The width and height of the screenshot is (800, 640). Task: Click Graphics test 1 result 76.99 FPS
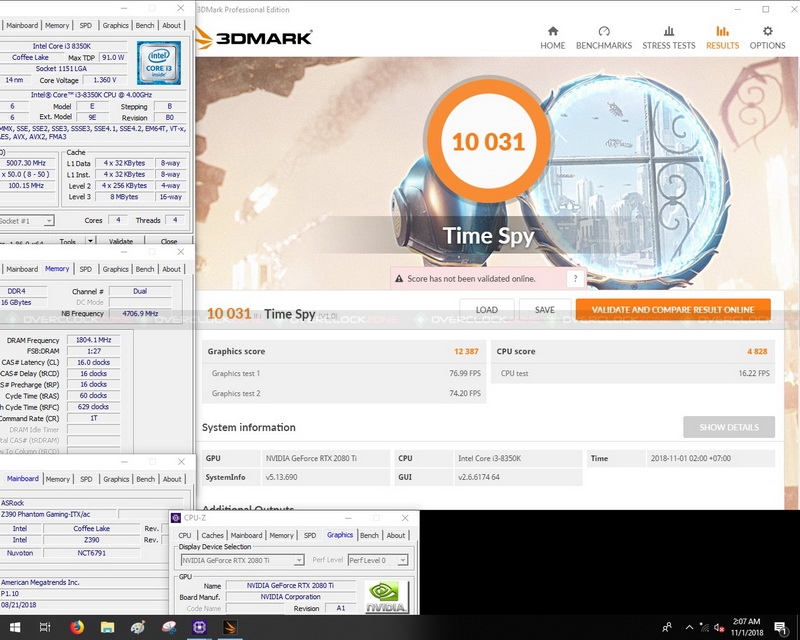click(x=465, y=373)
